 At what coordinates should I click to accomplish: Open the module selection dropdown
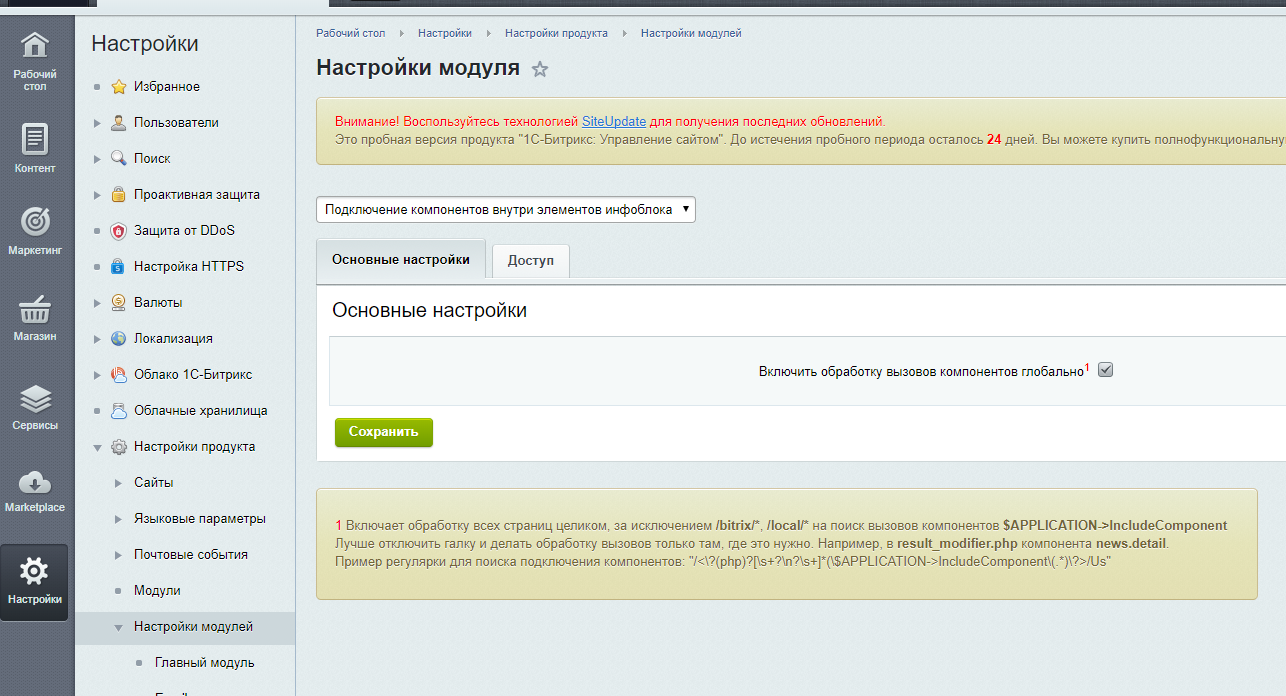[506, 210]
